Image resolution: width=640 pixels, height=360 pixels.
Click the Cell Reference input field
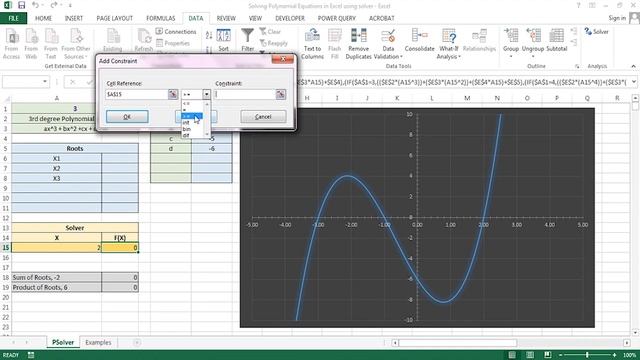pyautogui.click(x=136, y=94)
